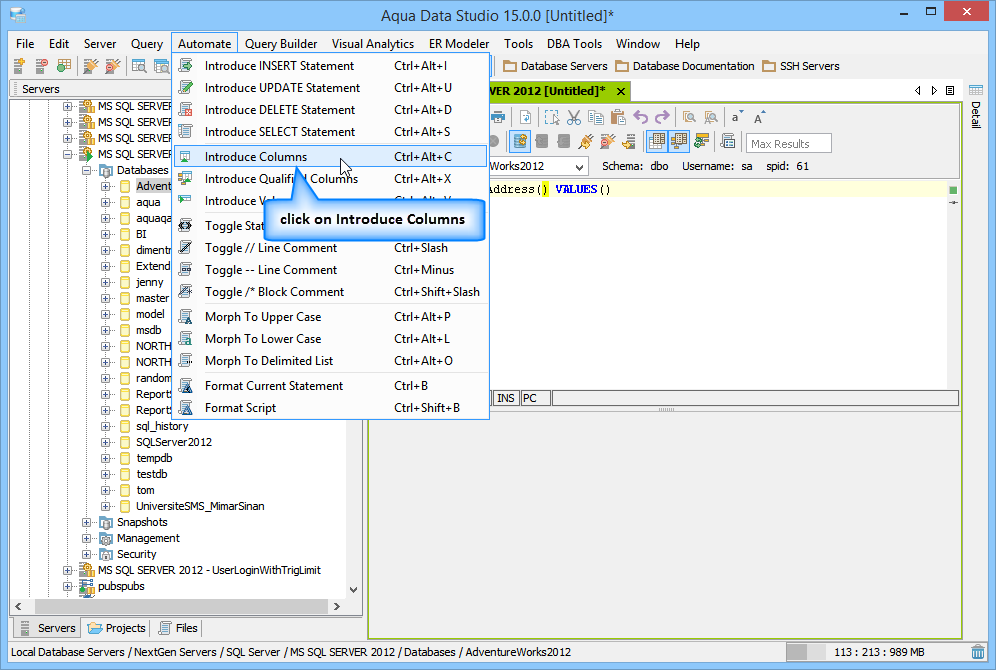Image resolution: width=996 pixels, height=670 pixels.
Task: Select Morph To Upper Case menu entry
Action: (x=331, y=317)
